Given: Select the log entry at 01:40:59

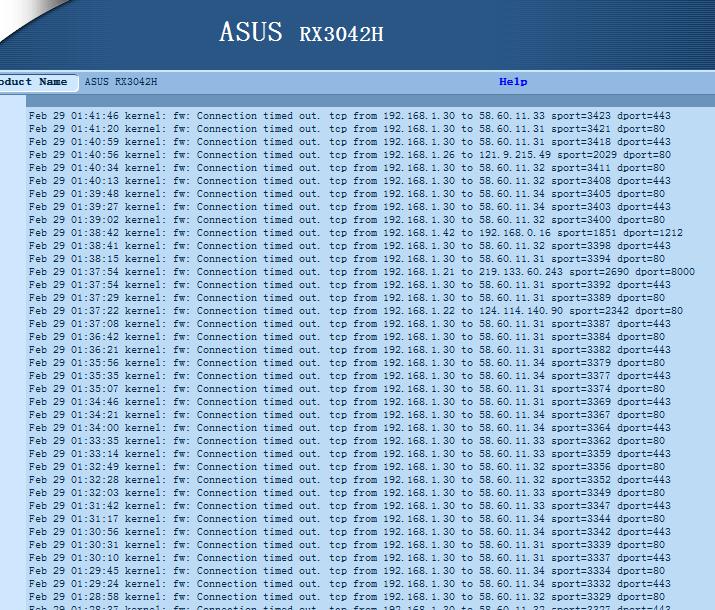Looking at the screenshot, I should tap(350, 142).
